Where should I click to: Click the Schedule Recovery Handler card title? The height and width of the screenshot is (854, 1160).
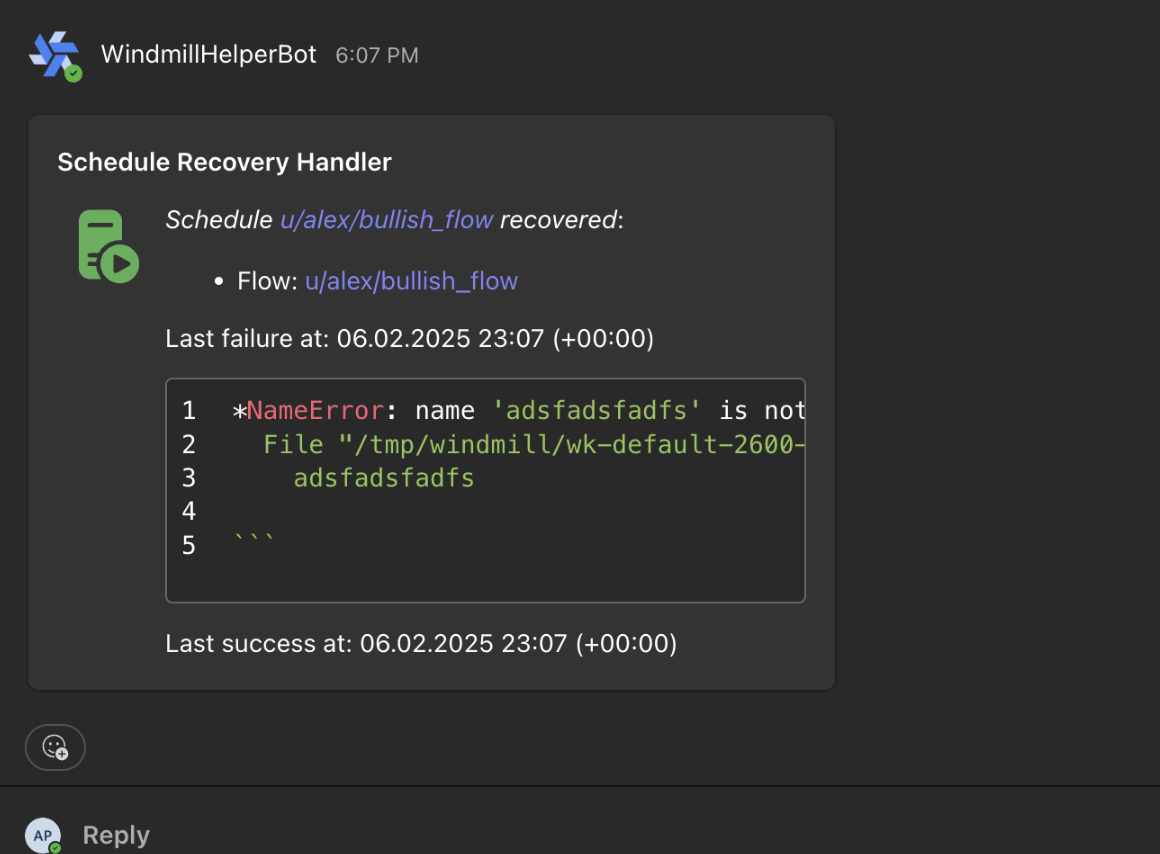(x=224, y=162)
